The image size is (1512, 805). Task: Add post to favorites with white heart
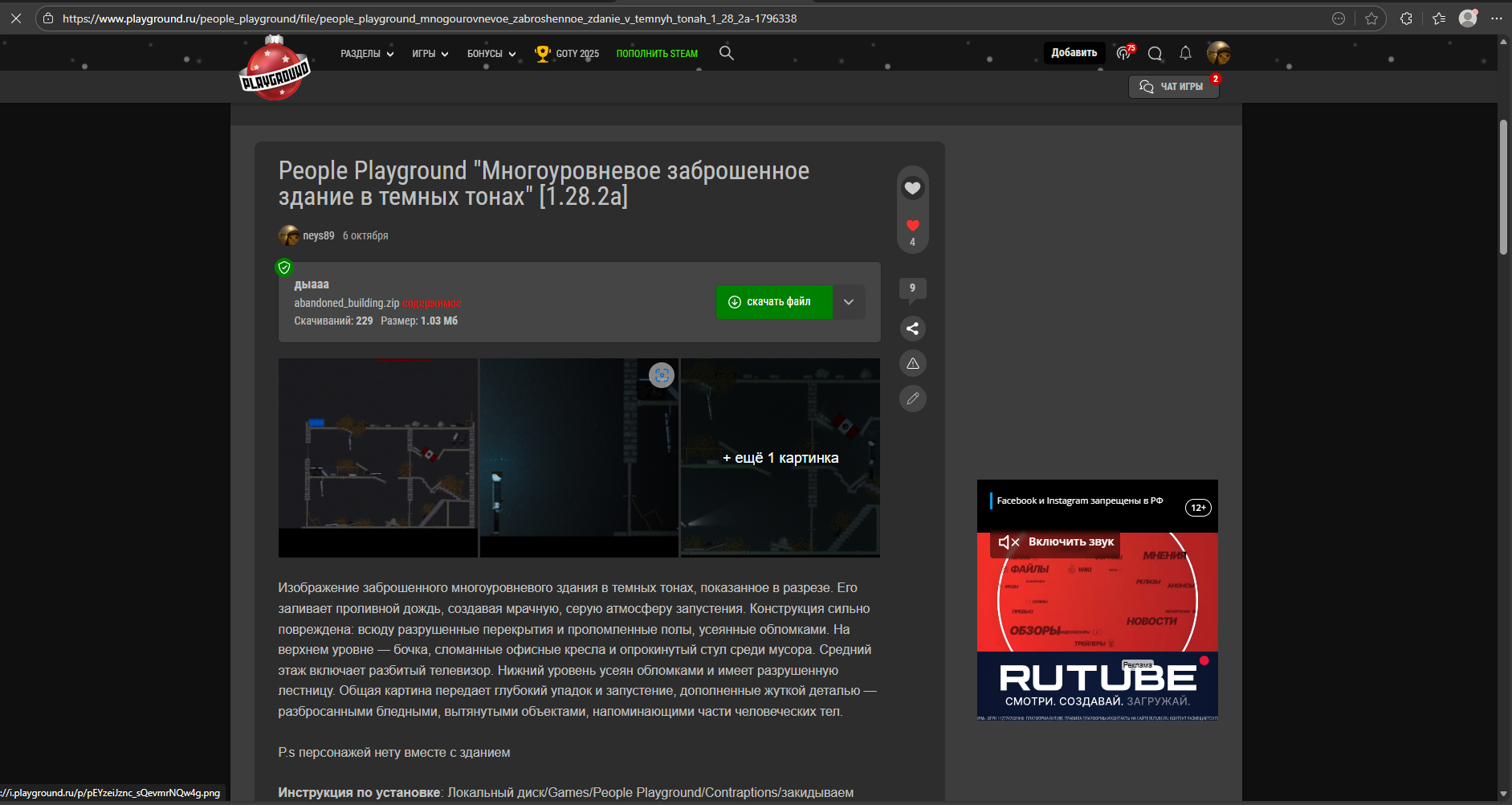912,189
